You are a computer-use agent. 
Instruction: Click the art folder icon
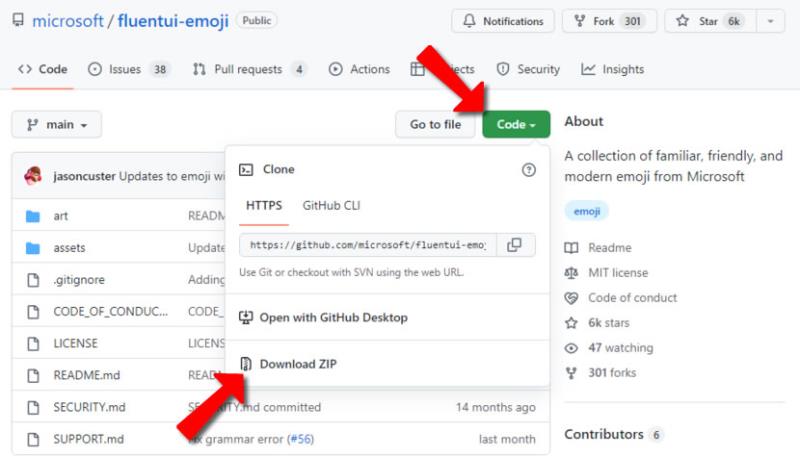click(33, 216)
